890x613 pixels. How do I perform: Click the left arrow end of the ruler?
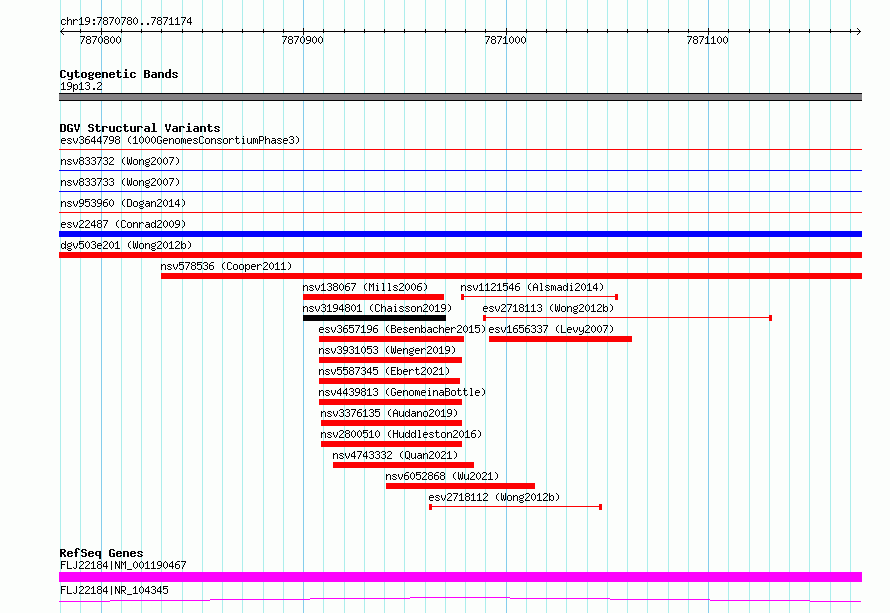pyautogui.click(x=62, y=31)
